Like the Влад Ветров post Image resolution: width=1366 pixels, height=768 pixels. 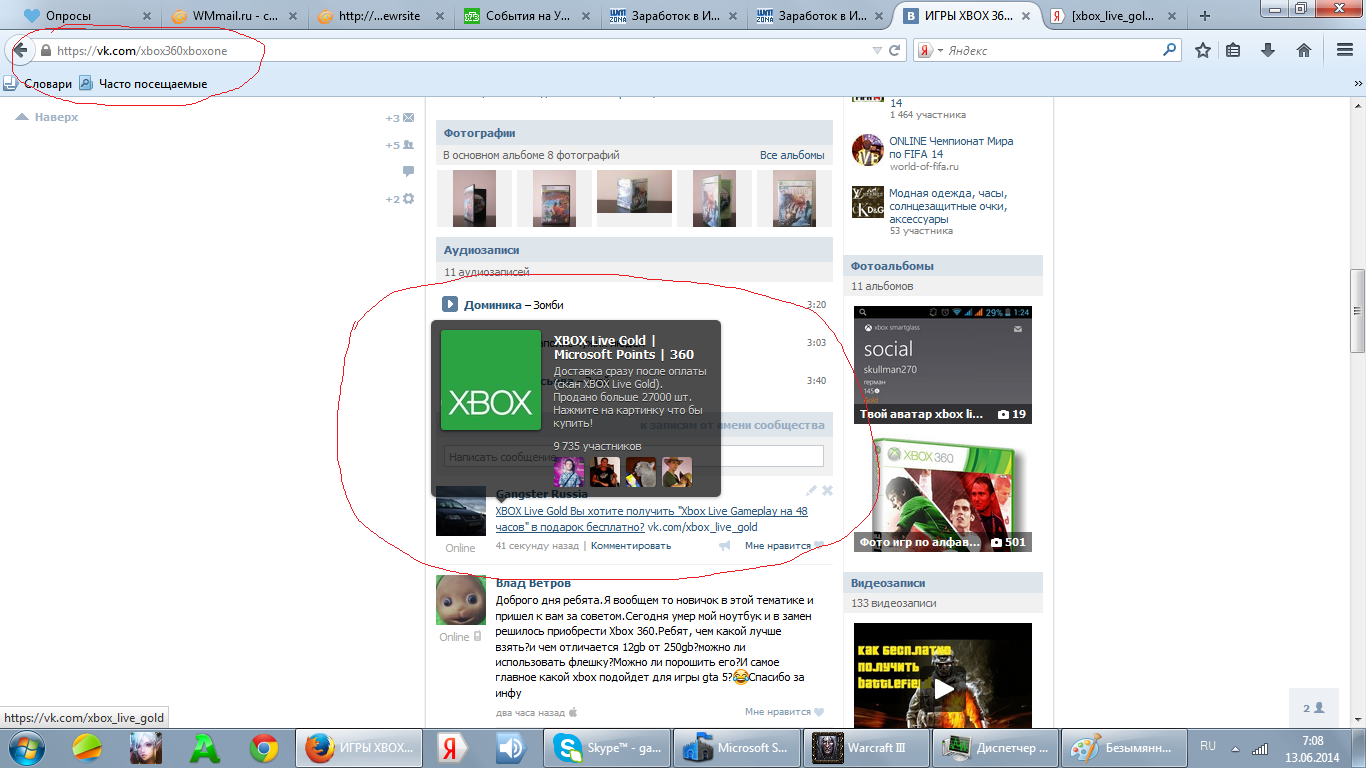[784, 712]
